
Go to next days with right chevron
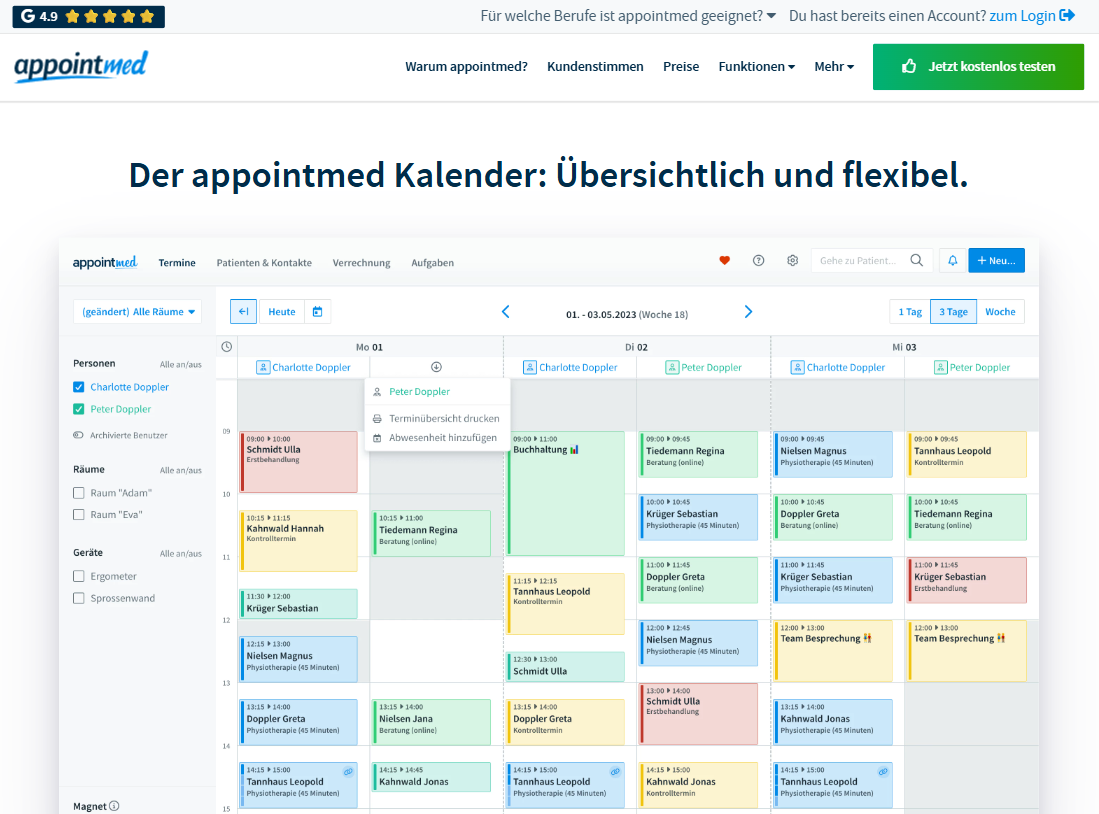[748, 312]
